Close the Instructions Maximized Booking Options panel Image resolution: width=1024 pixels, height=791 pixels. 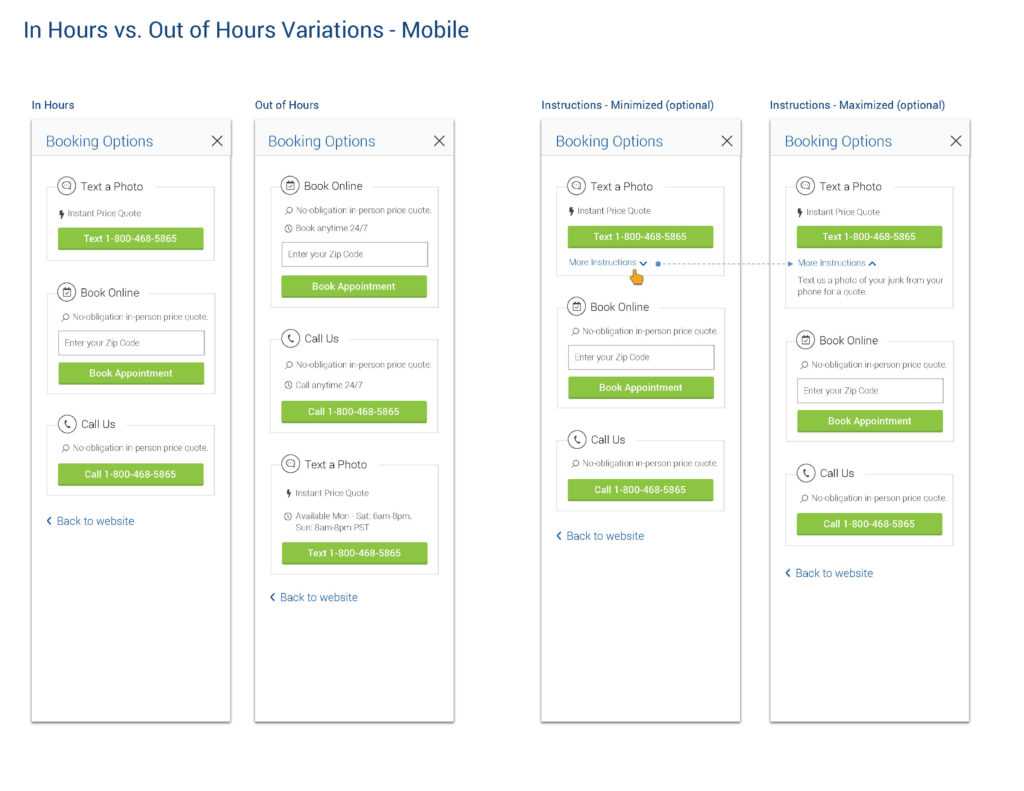click(955, 141)
